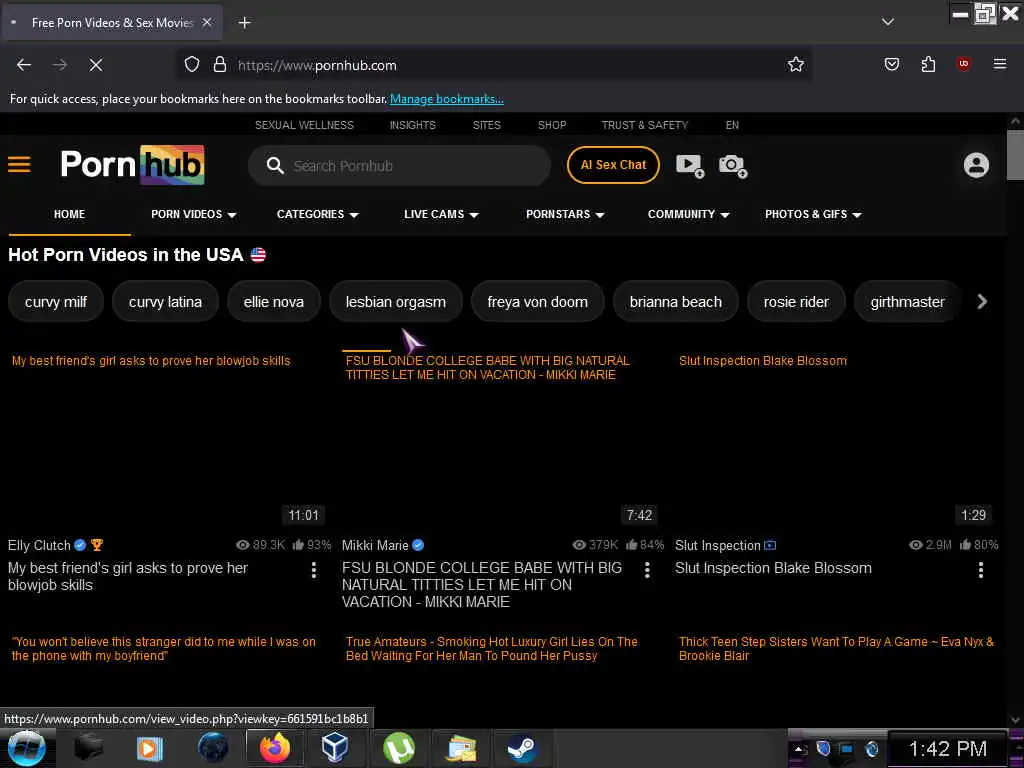Screen dimensions: 1024x768
Task: Click the magnifier search icon
Action: click(275, 165)
